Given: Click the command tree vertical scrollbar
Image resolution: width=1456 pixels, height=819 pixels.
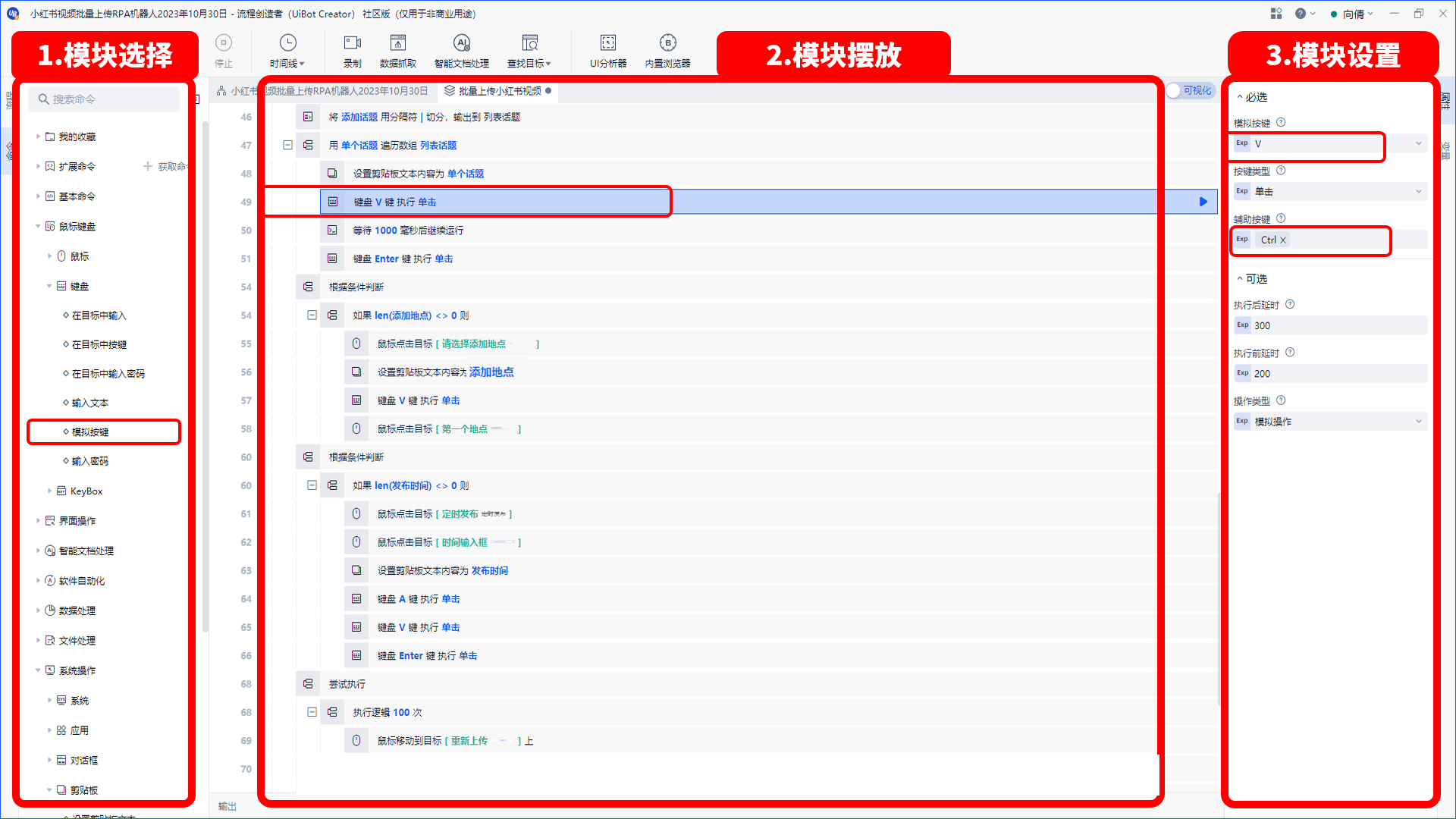Looking at the screenshot, I should (205, 377).
